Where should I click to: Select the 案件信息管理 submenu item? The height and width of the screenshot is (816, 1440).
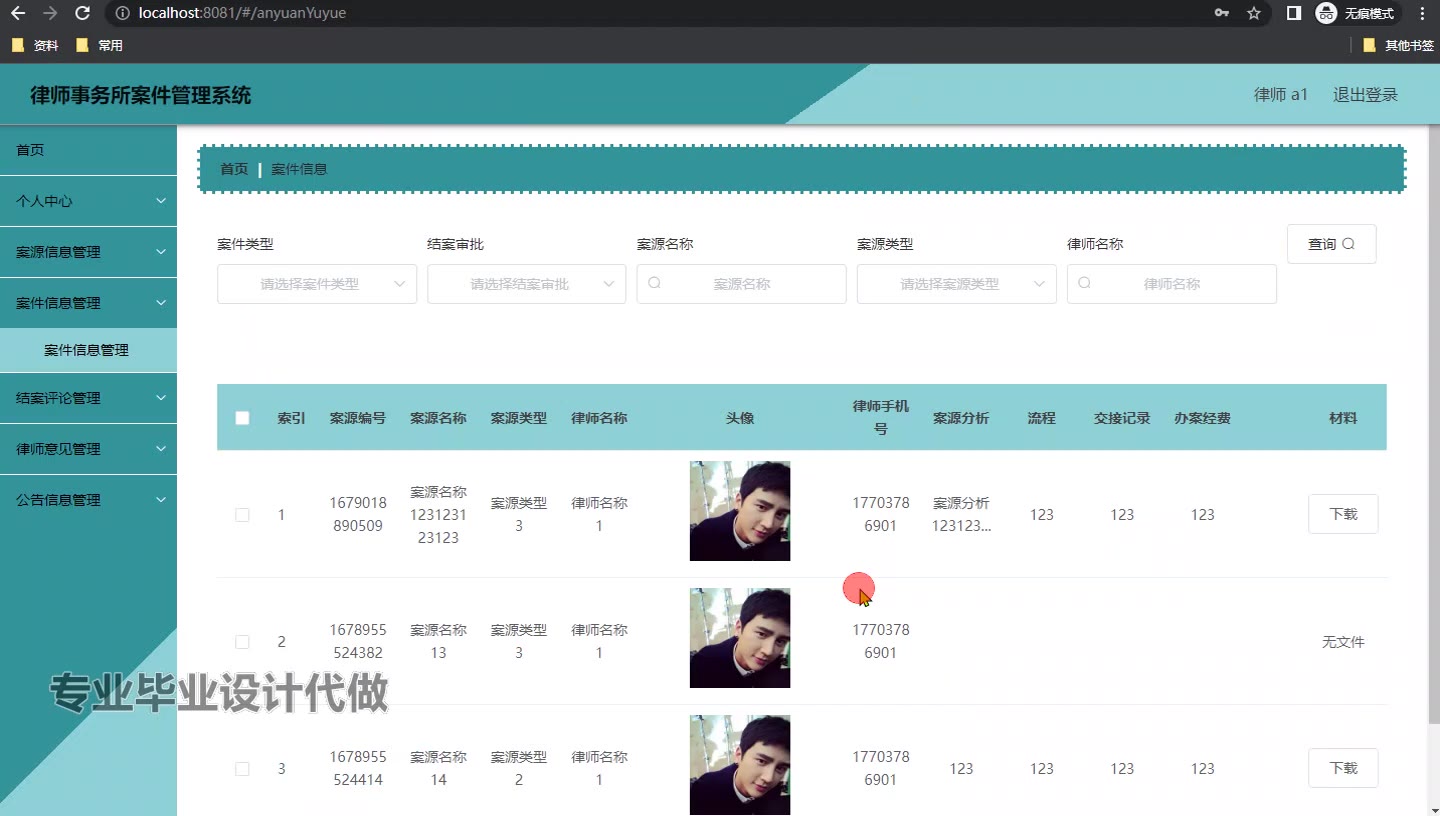pos(88,350)
